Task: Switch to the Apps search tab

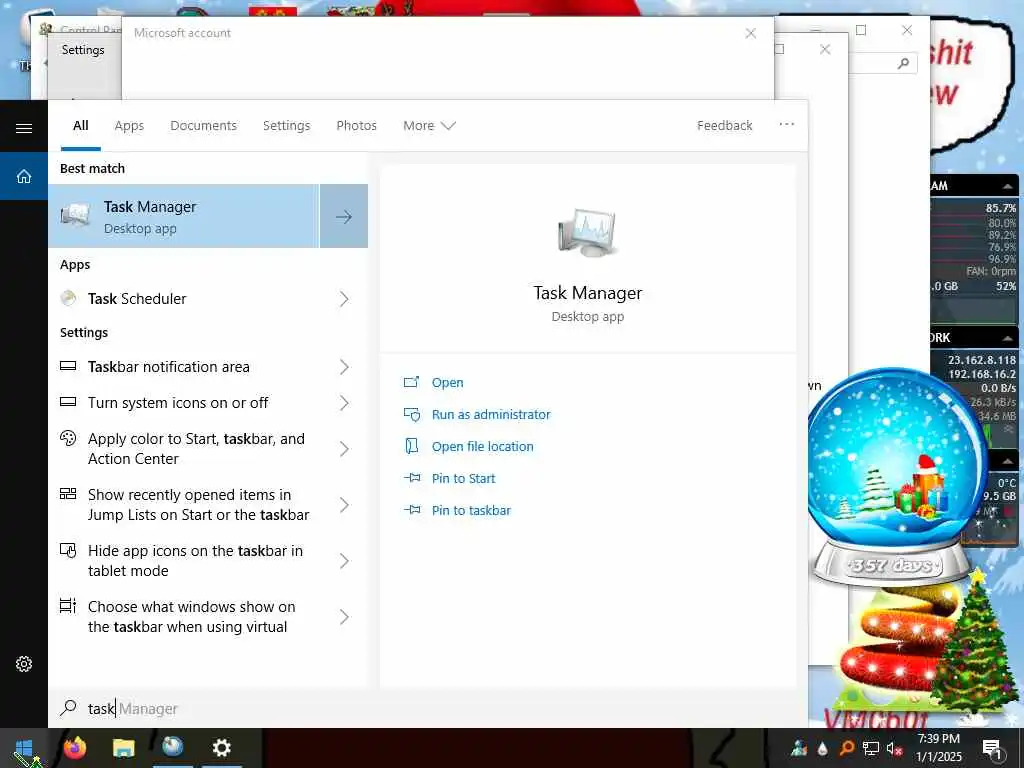Action: [129, 125]
